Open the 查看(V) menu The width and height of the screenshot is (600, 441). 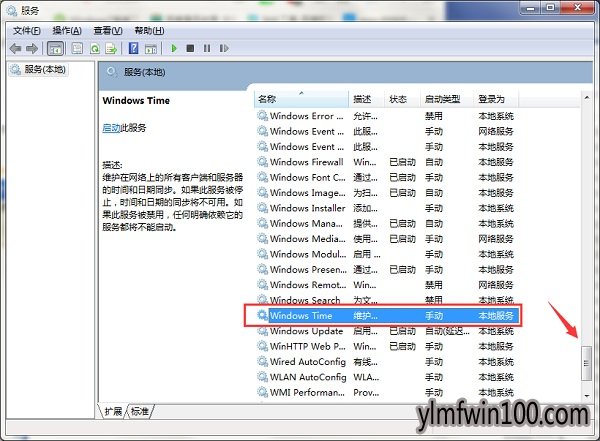tap(108, 31)
